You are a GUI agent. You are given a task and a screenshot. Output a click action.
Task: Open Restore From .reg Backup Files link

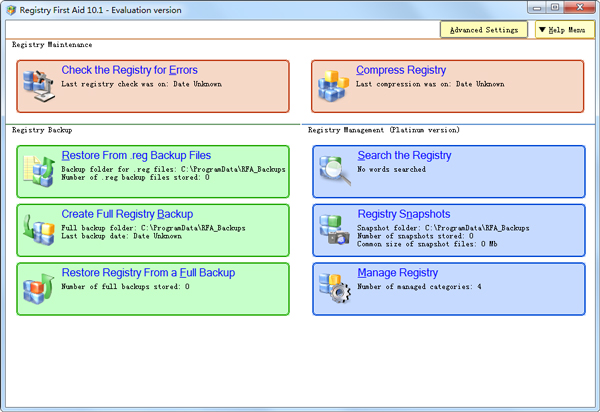point(136,155)
